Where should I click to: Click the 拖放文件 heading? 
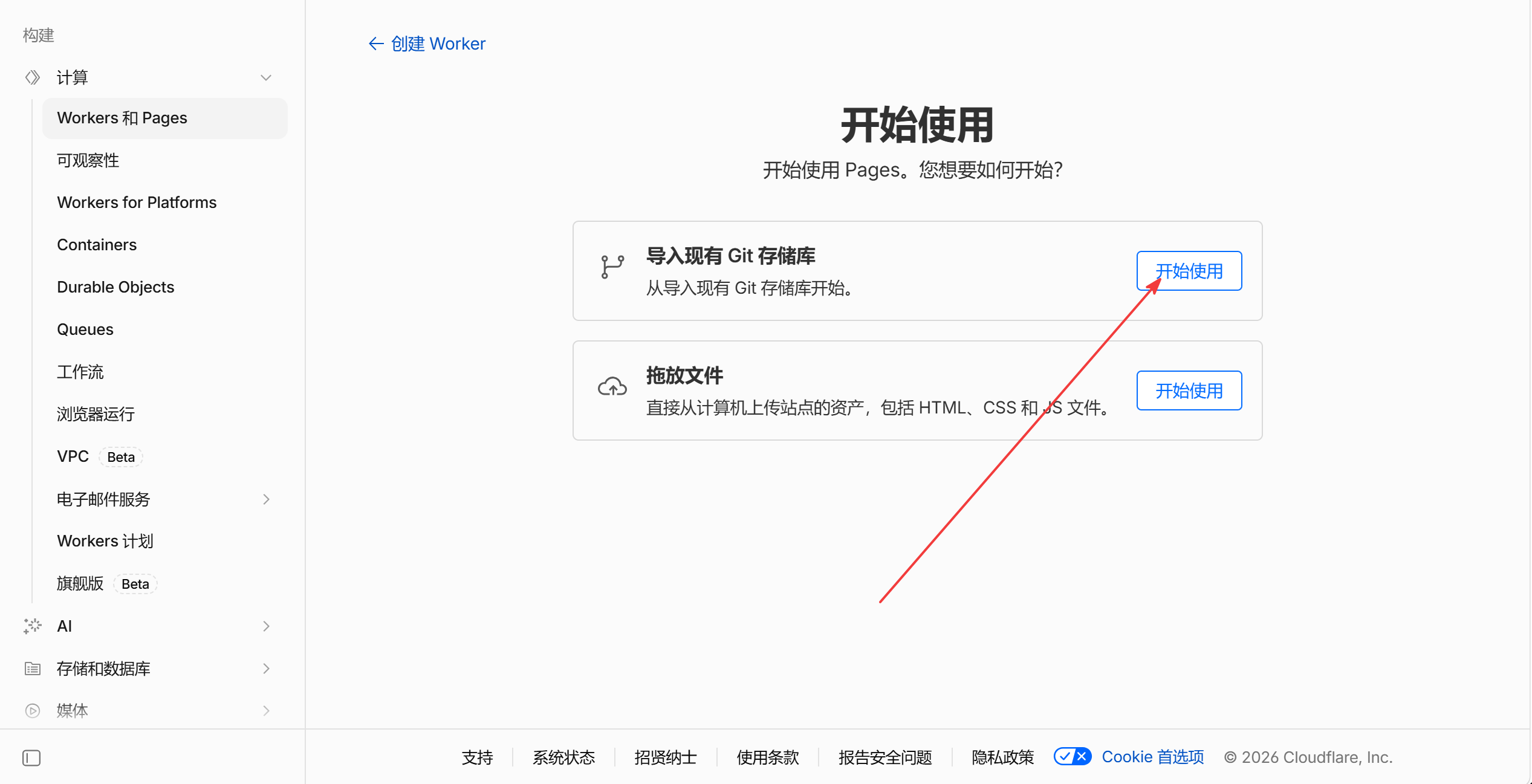[x=684, y=375]
